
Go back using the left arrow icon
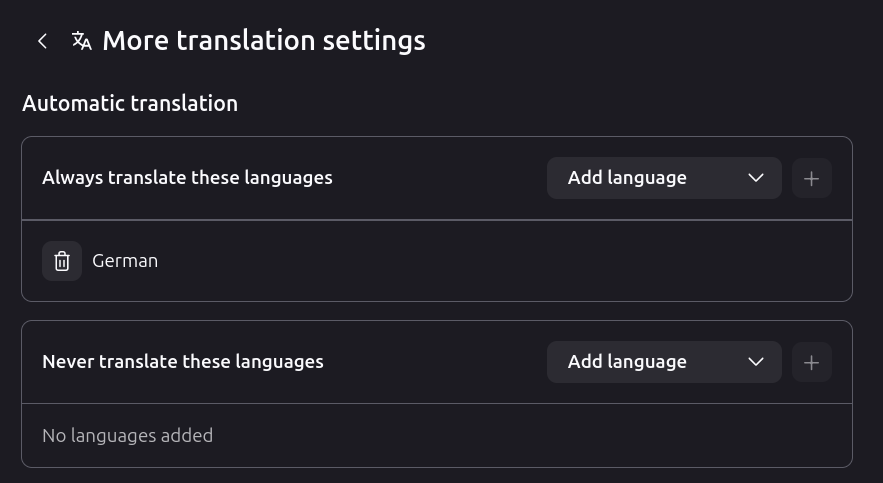coord(42,41)
